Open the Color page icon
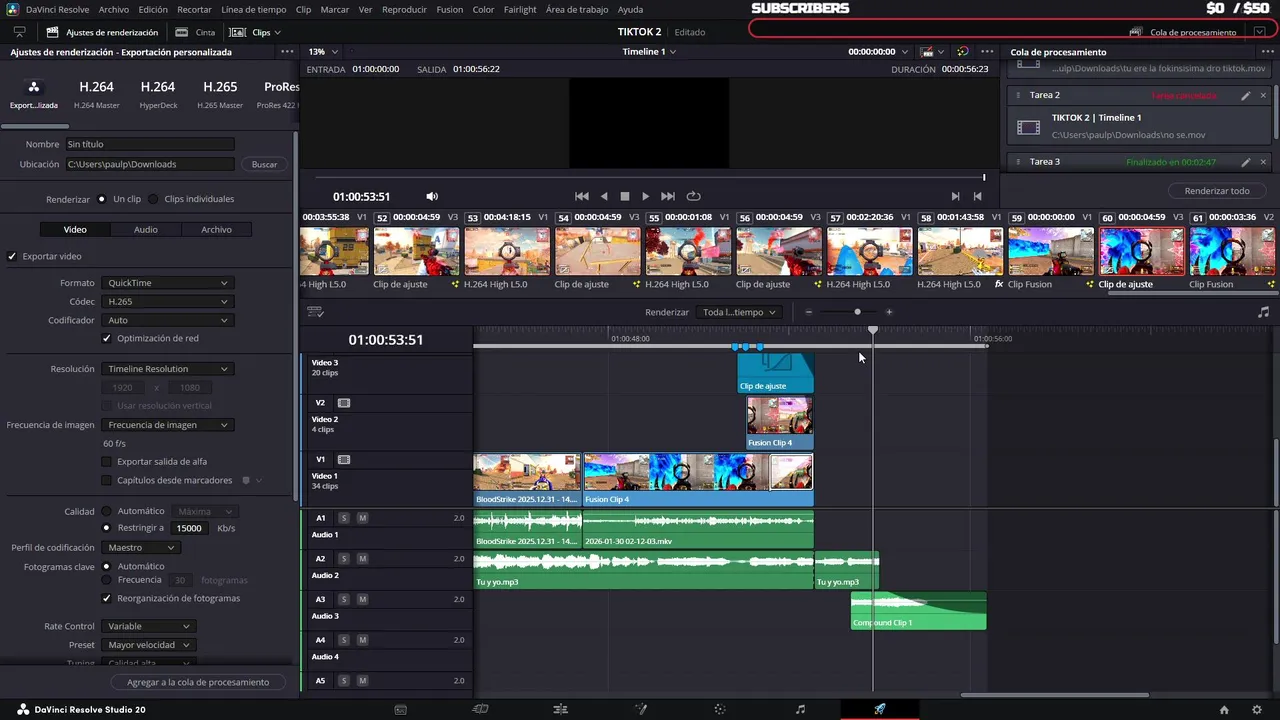Screen dimensions: 1280x720 [x=720, y=709]
